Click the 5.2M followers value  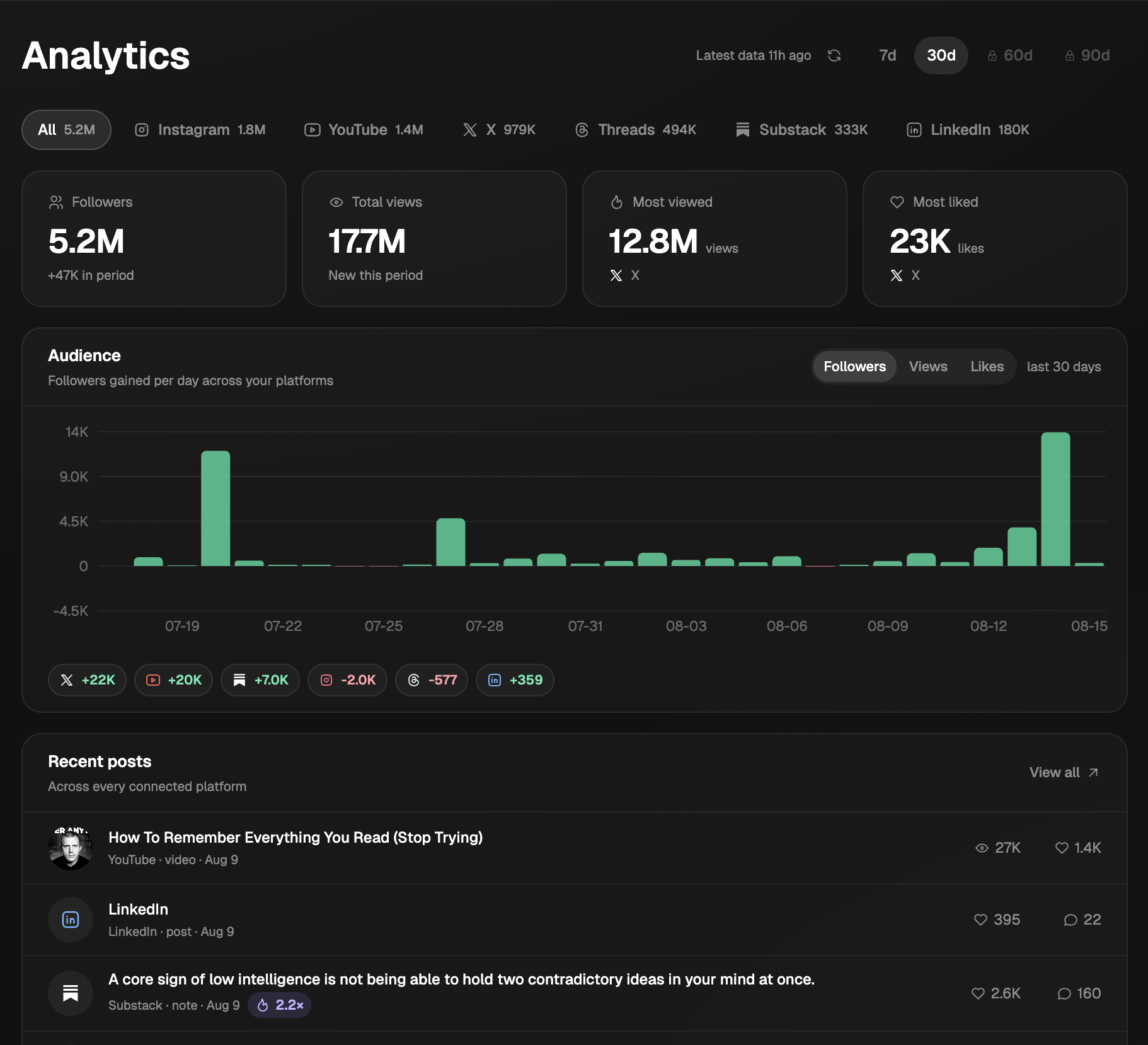coord(86,241)
